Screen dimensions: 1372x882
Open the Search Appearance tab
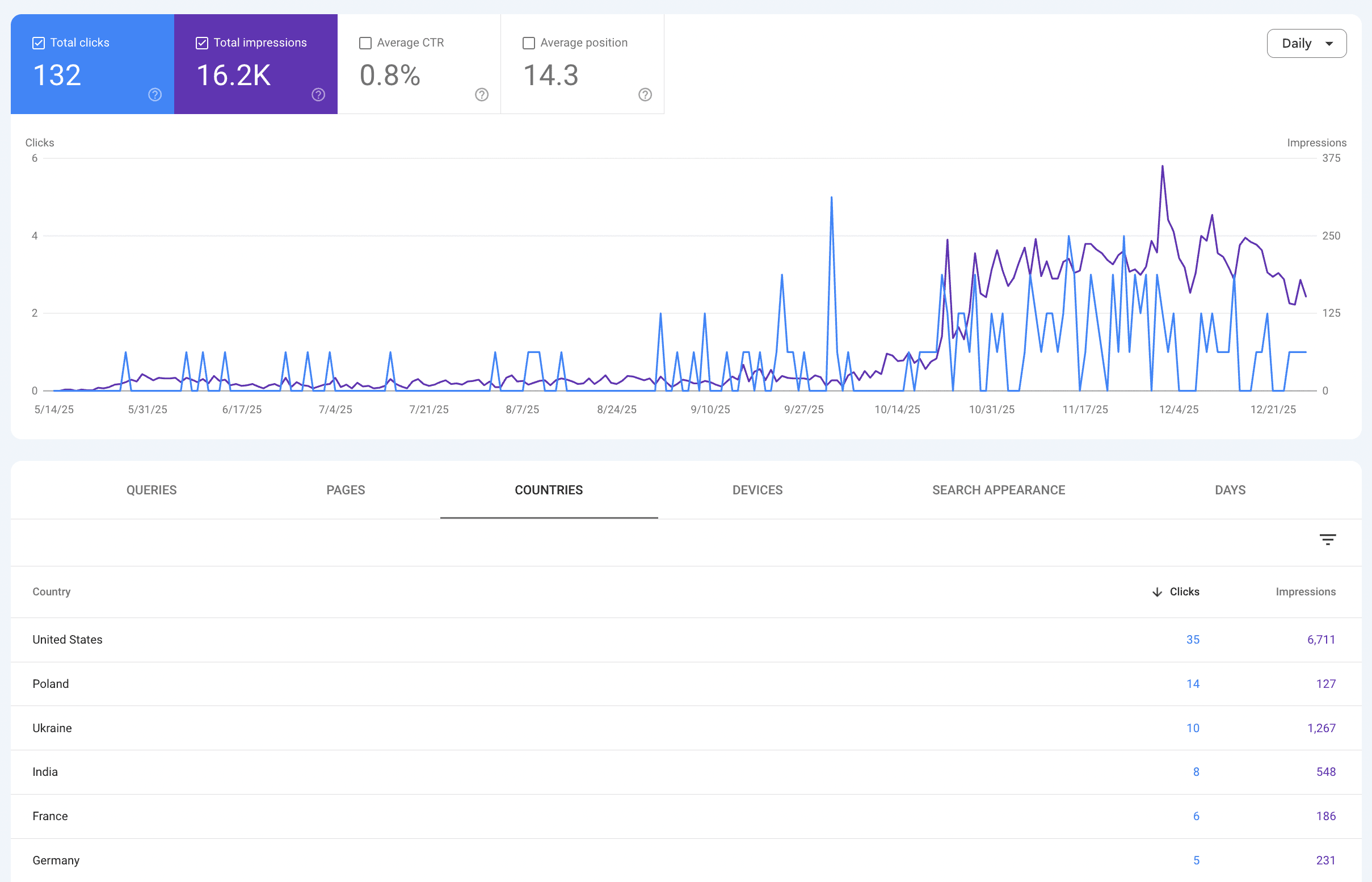coord(998,490)
